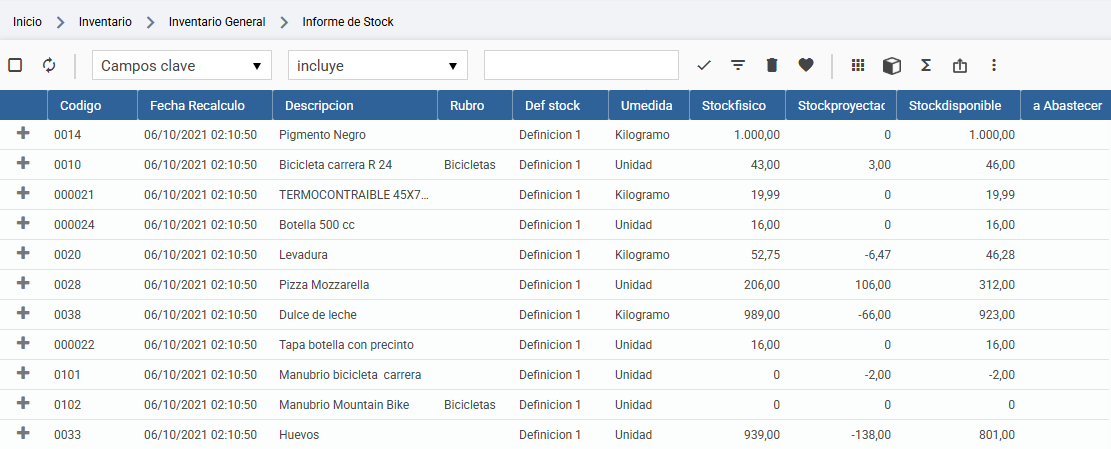1111x449 pixels.
Task: Expand the Levadura row
Action: pos(23,252)
